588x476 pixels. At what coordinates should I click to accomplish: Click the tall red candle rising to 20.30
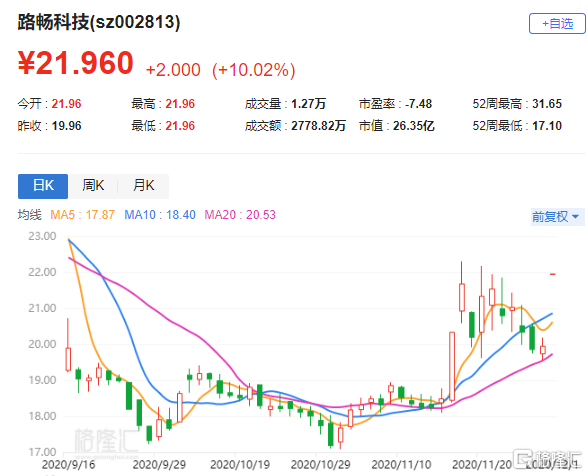[452, 366]
